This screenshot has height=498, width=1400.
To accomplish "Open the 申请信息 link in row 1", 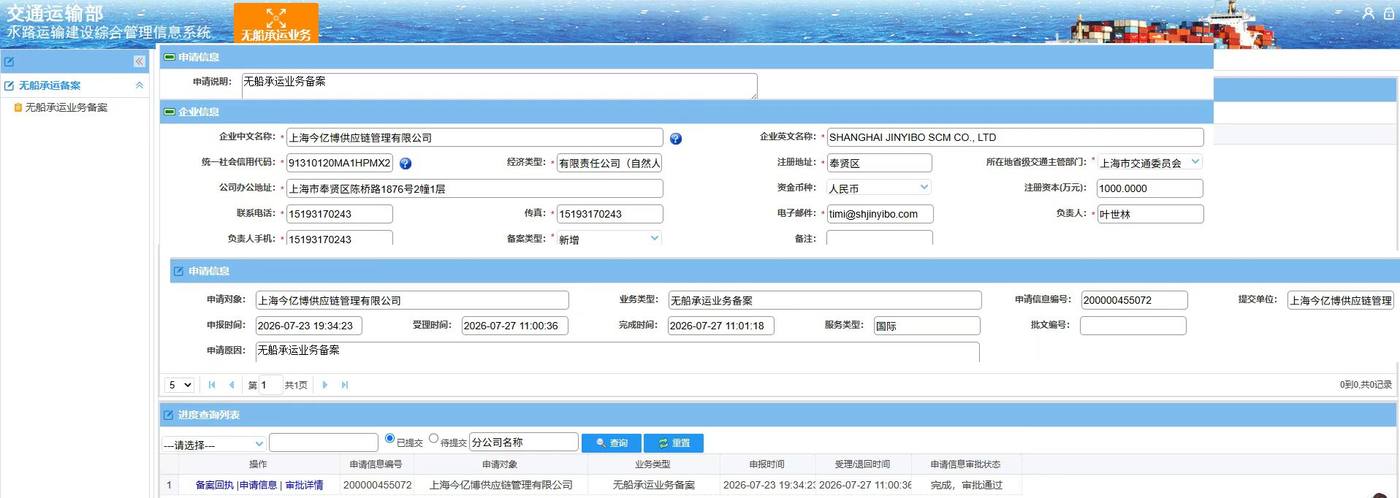I will pos(257,485).
